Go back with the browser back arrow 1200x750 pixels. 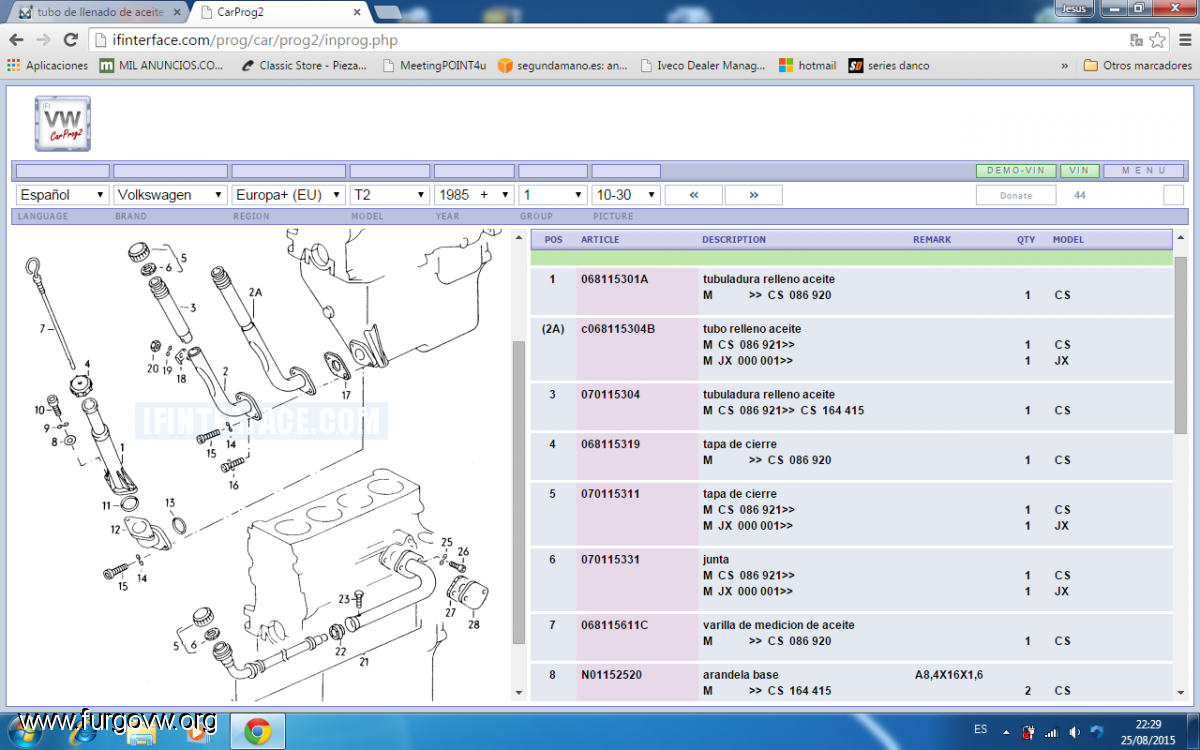click(x=16, y=40)
